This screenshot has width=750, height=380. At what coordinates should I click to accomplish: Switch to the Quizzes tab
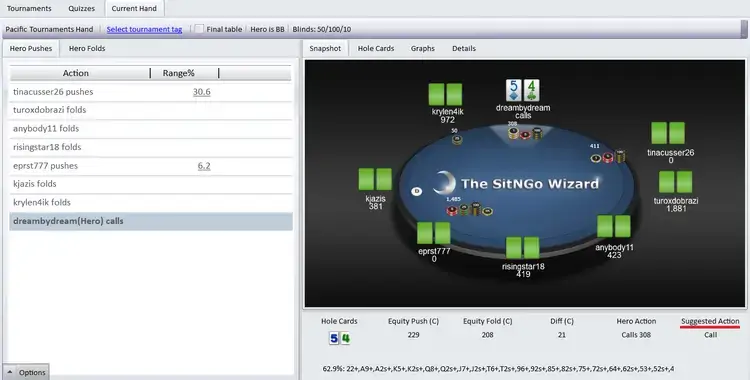(x=81, y=8)
